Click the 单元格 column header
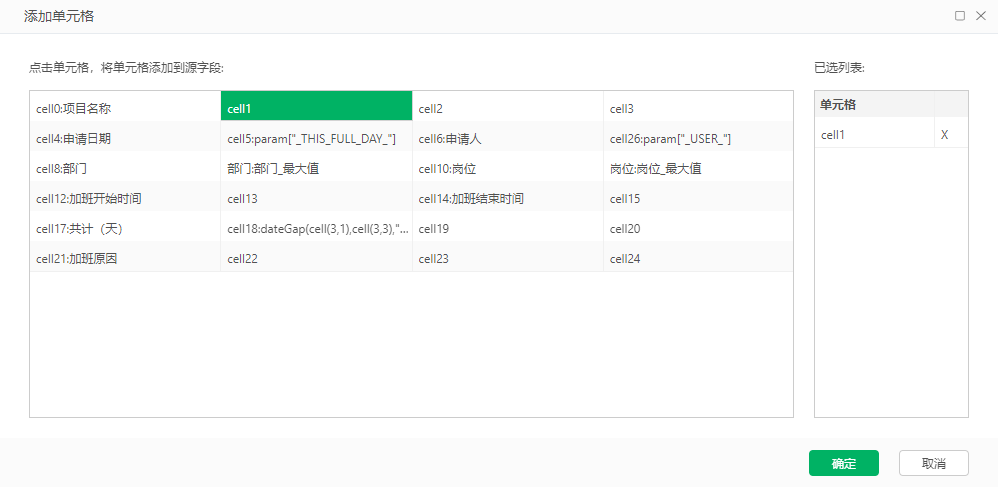The width and height of the screenshot is (998, 487). click(875, 105)
